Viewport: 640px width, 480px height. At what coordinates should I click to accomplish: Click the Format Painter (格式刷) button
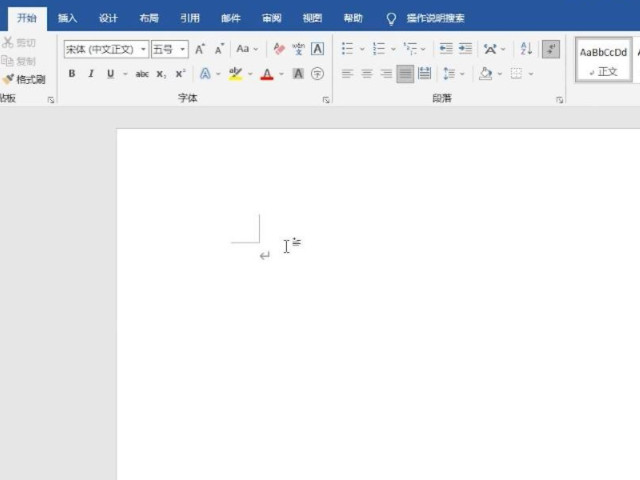point(25,79)
